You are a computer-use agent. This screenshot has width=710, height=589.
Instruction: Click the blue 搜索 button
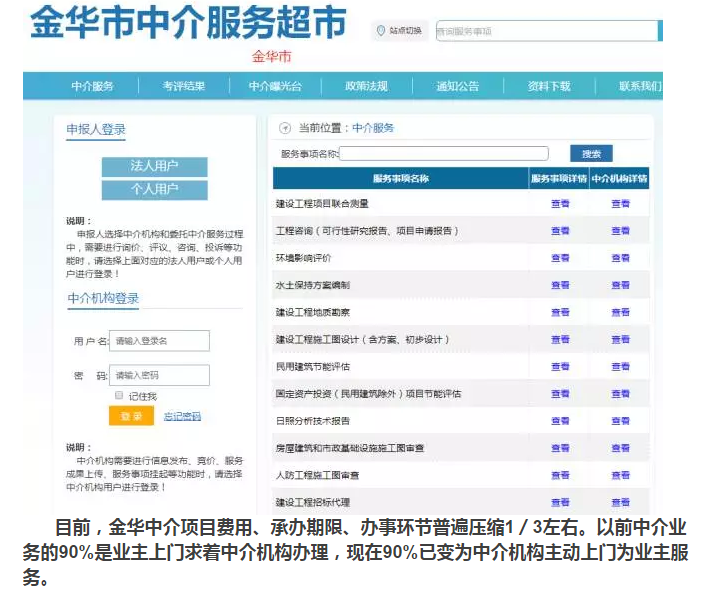pyautogui.click(x=591, y=154)
